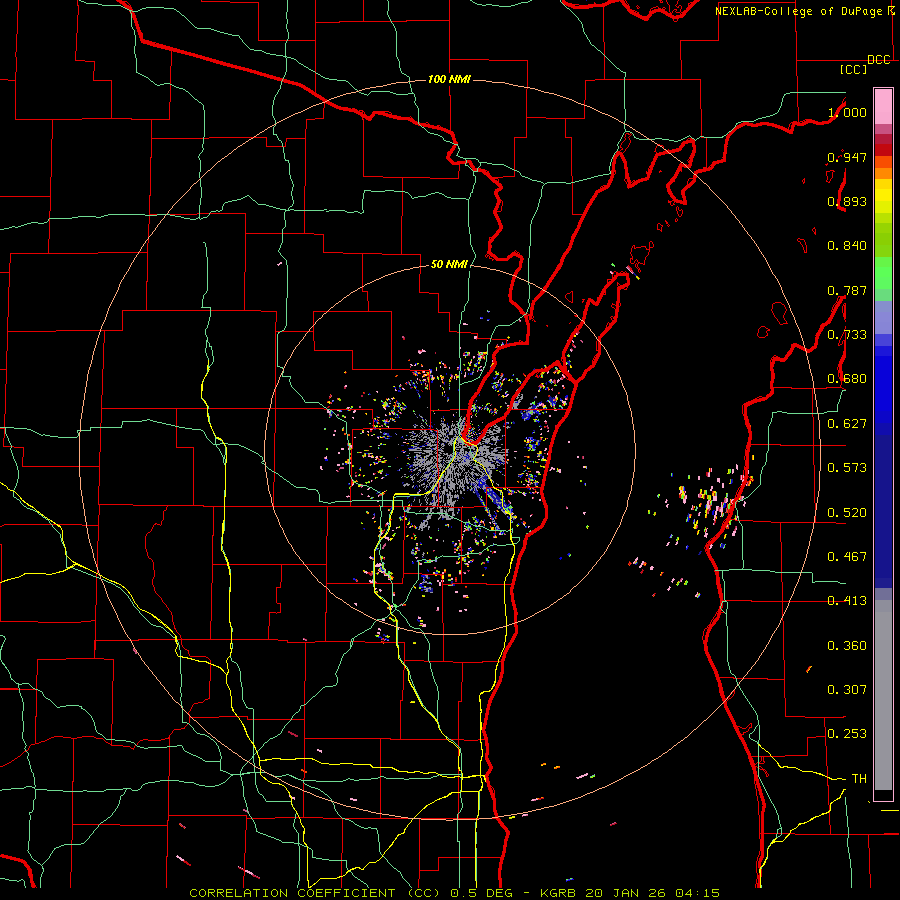Select the 0.840 legend value
The height and width of the screenshot is (900, 900).
pyautogui.click(x=847, y=246)
